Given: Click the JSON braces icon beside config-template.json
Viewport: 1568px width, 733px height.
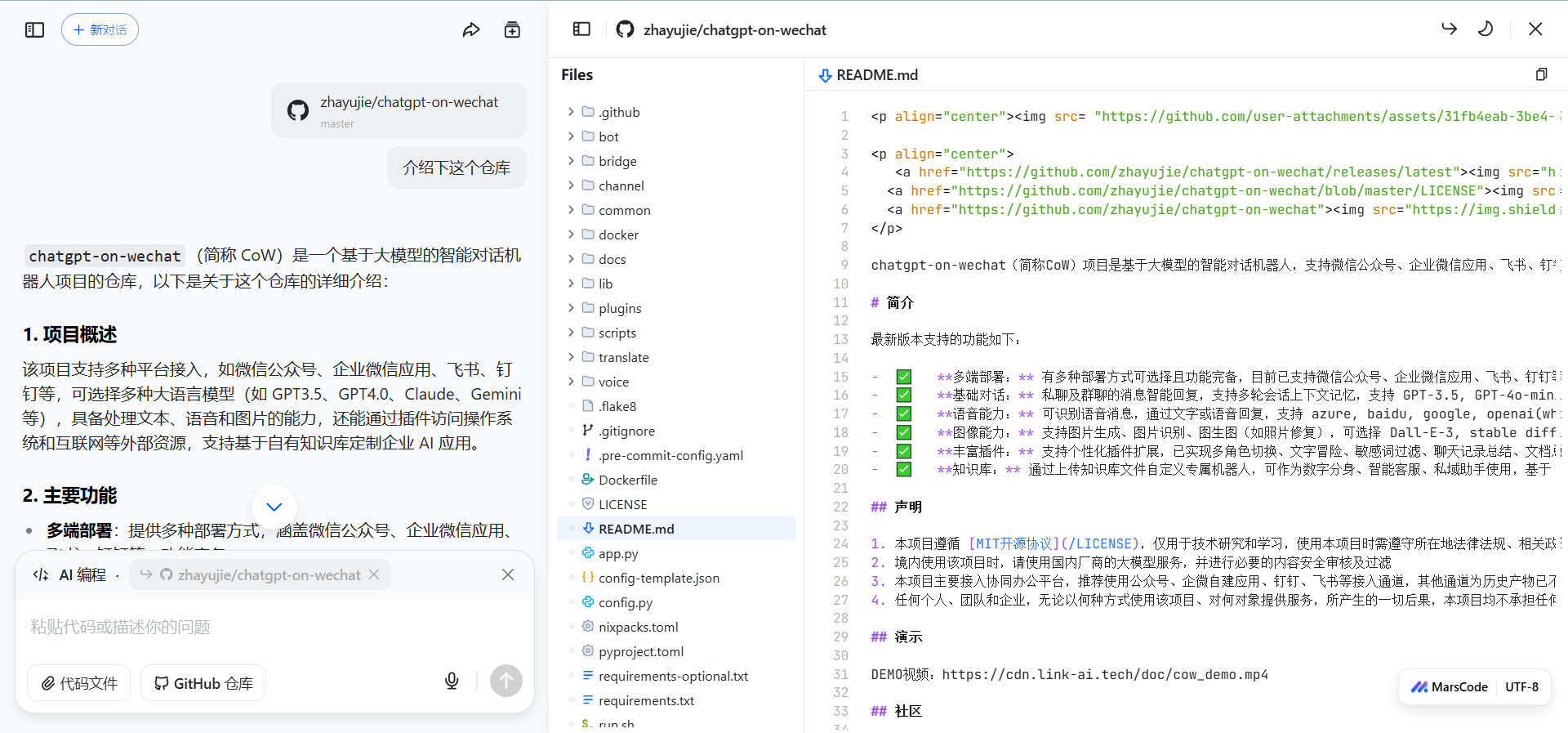Looking at the screenshot, I should click(x=587, y=577).
